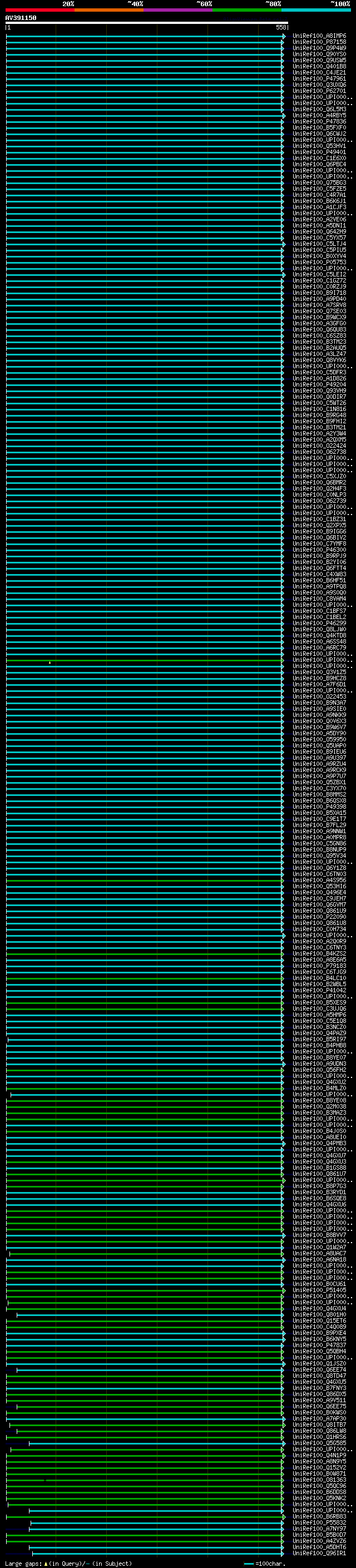Select hit label UniRef100_A2Q0R9
Screen dimensions: 356x1568
click(x=319, y=942)
